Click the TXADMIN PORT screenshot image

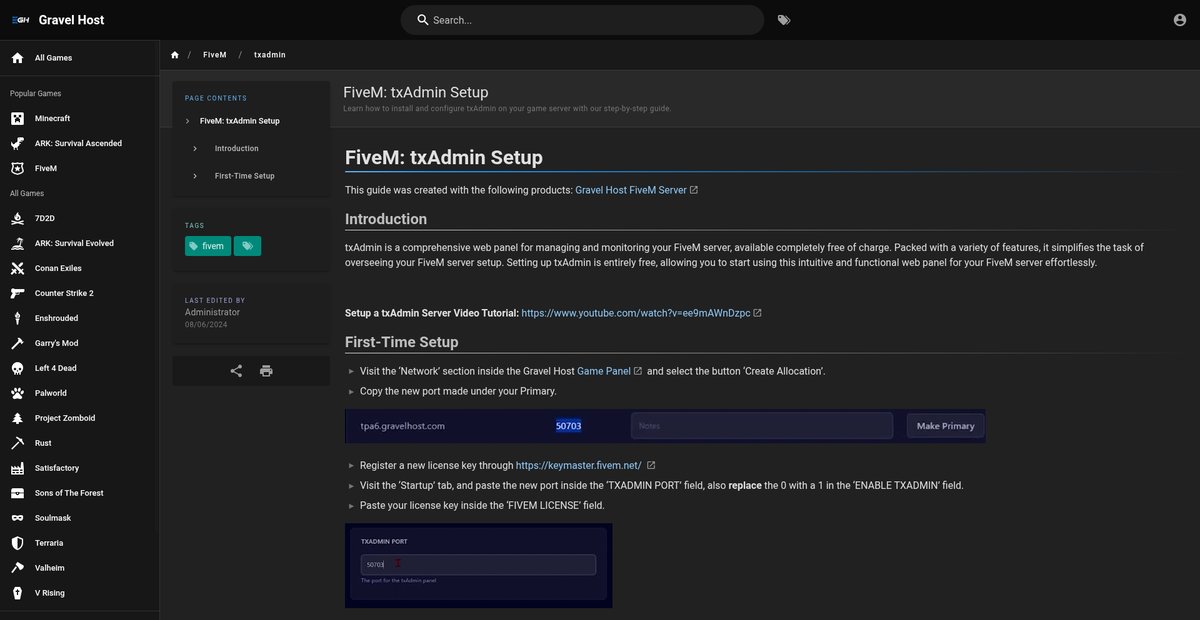coord(479,565)
